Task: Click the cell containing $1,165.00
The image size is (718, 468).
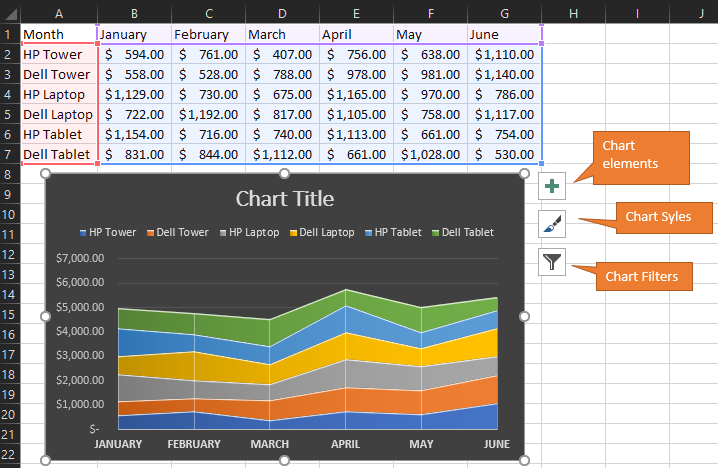Action: click(356, 94)
